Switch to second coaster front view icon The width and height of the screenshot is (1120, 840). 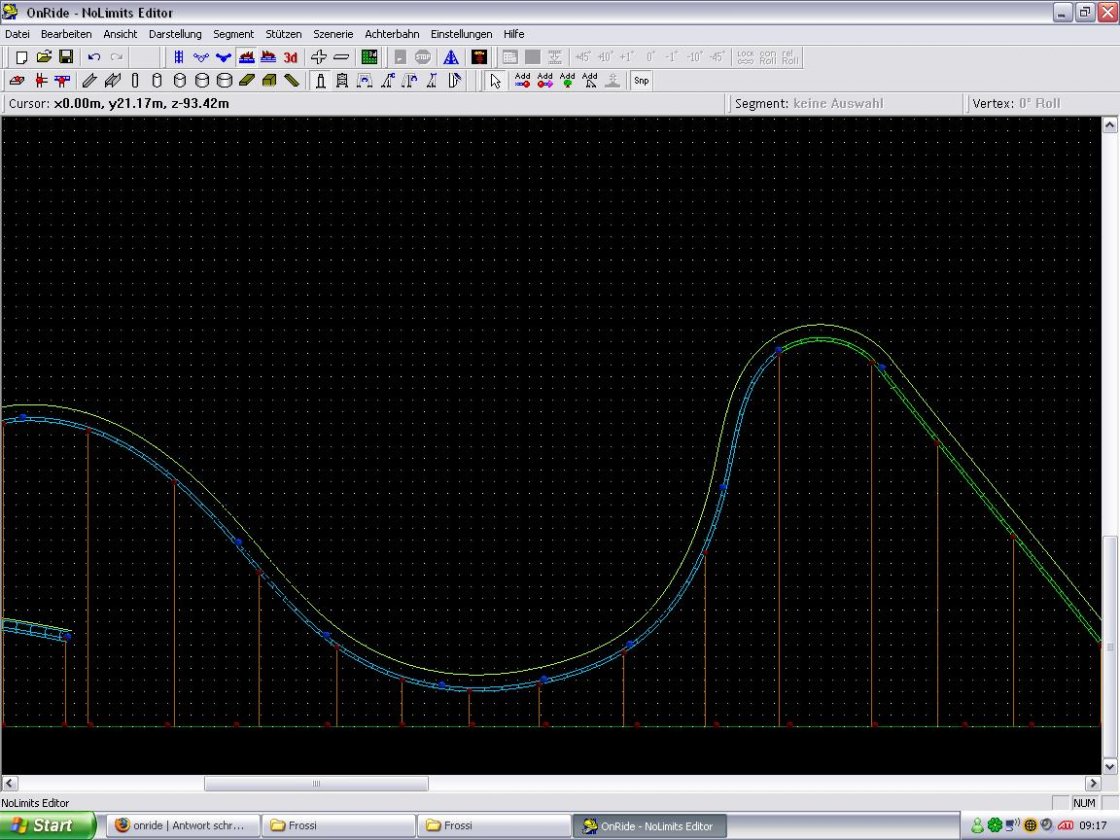pyautogui.click(x=269, y=57)
